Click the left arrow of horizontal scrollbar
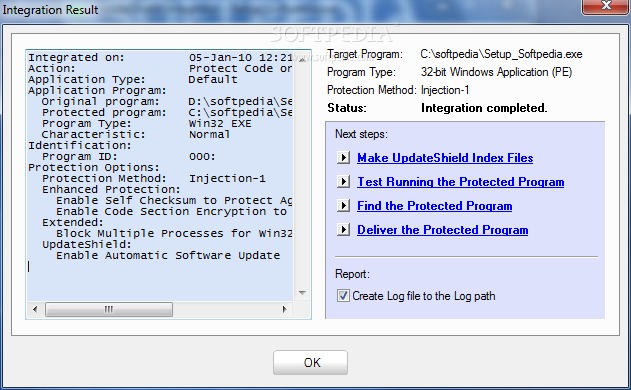 tap(35, 310)
